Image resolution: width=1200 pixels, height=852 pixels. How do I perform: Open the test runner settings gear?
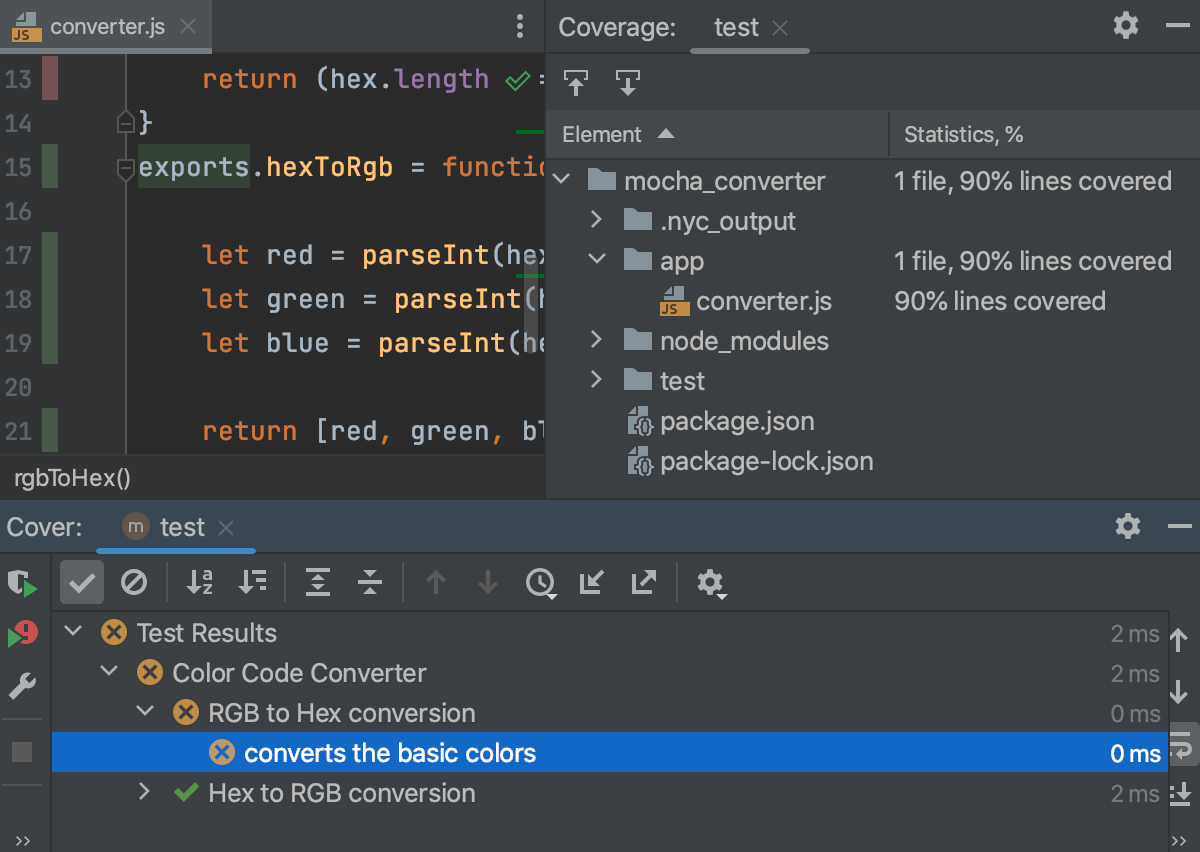click(711, 582)
